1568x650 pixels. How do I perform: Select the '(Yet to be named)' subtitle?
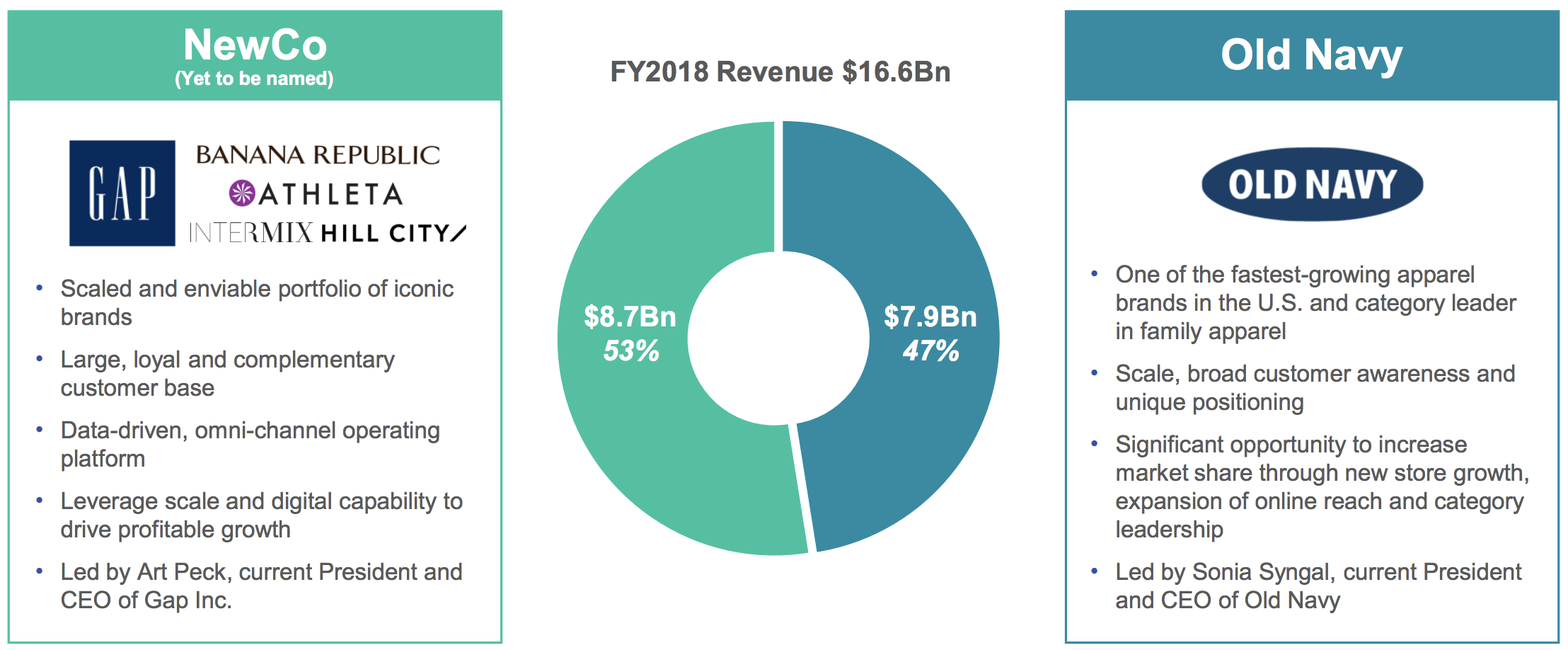pyautogui.click(x=254, y=78)
